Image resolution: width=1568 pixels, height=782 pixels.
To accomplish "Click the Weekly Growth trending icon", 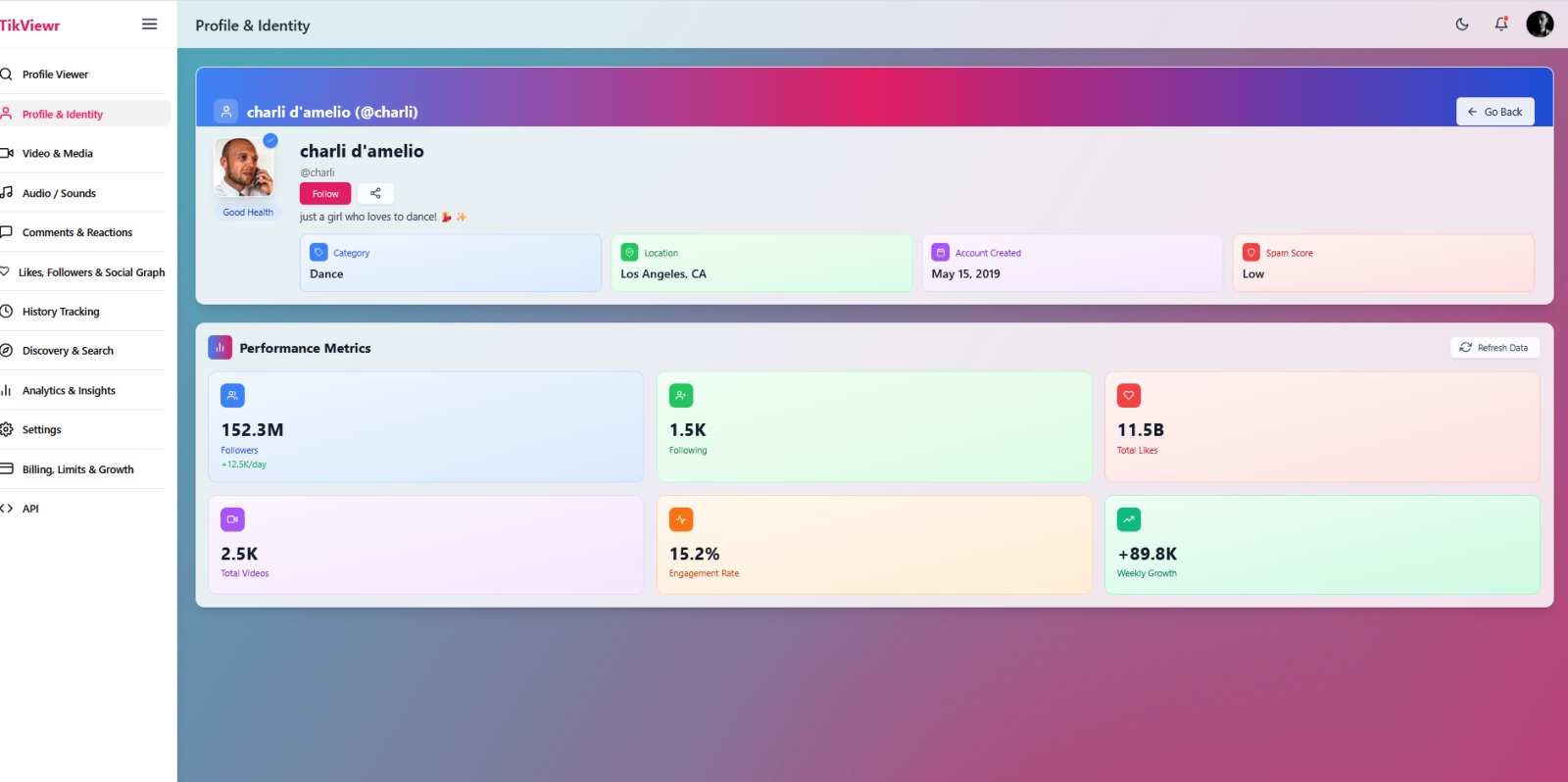I will (1129, 519).
